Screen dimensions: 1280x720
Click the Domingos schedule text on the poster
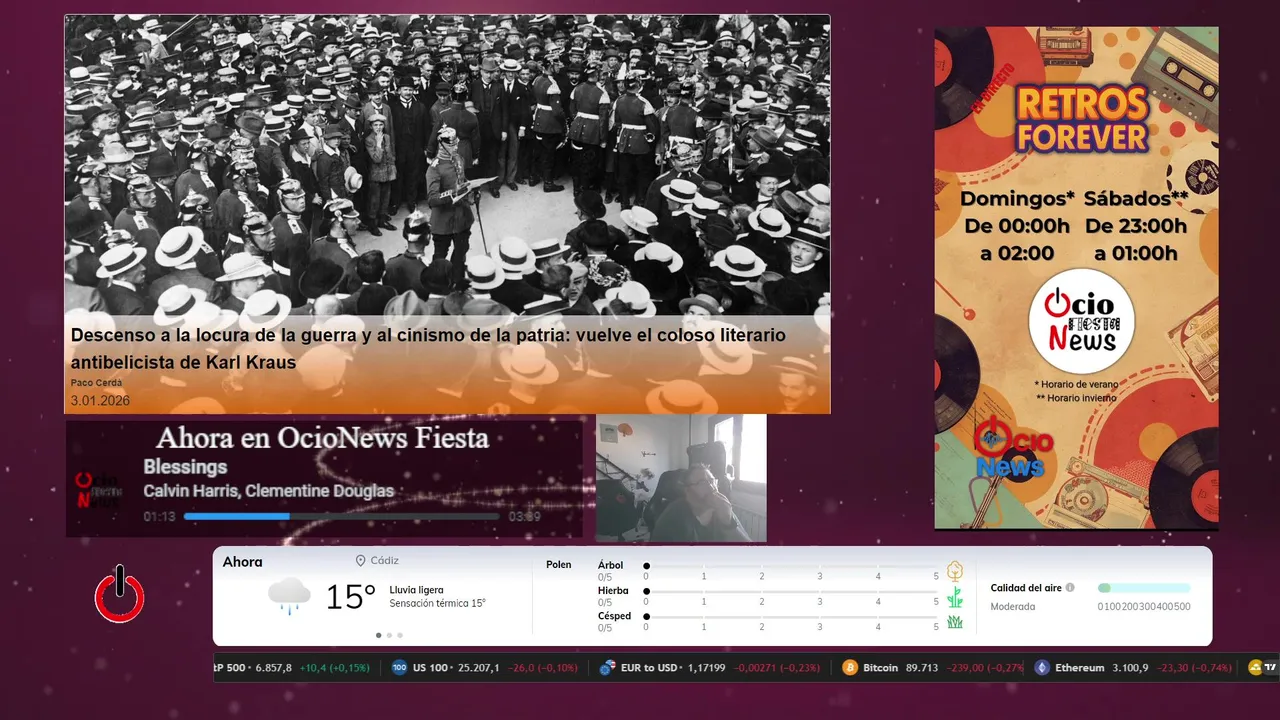click(1017, 226)
